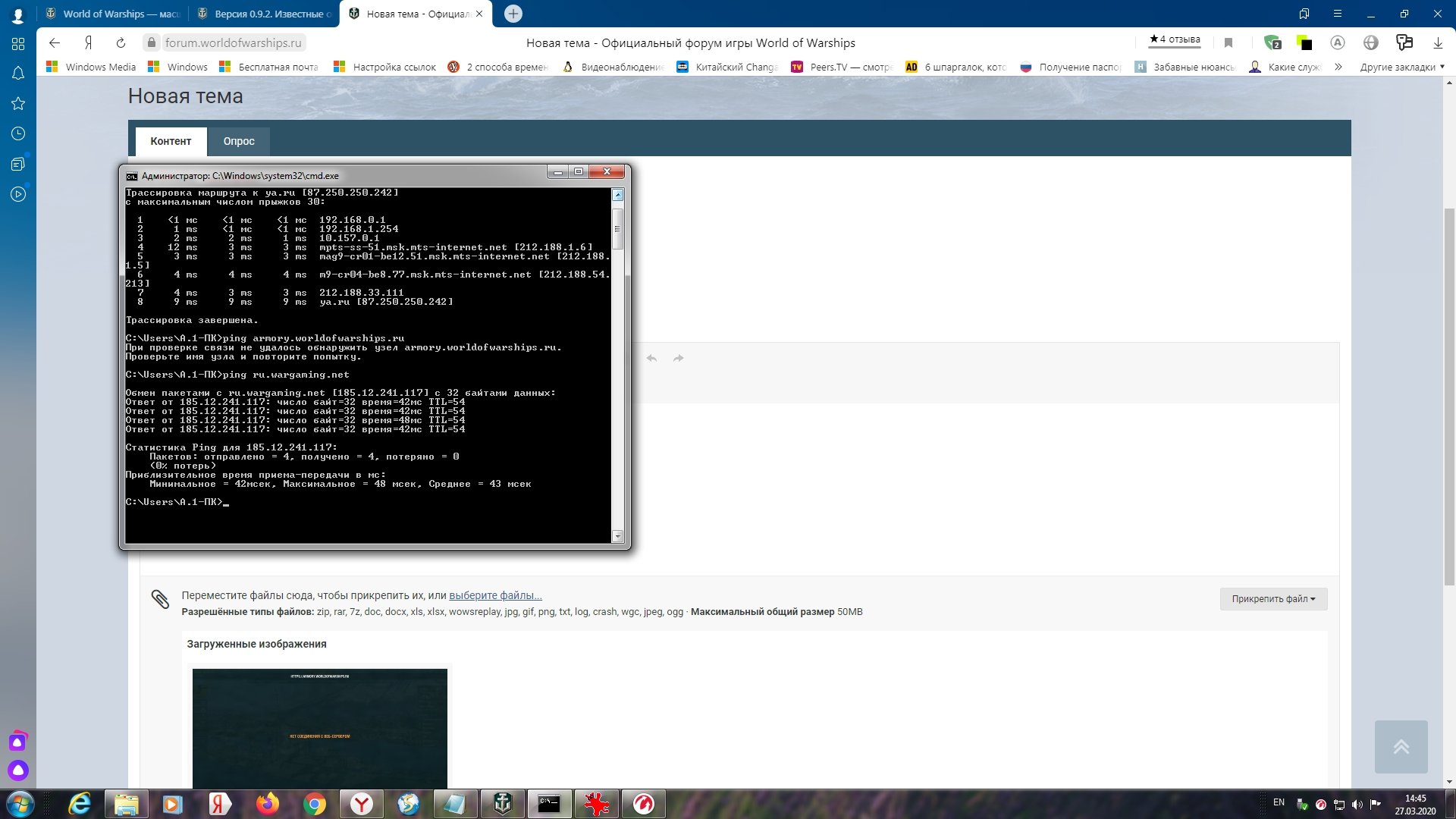This screenshot has height=819, width=1456.
Task: Open collections icon in sidebar
Action: tap(18, 164)
